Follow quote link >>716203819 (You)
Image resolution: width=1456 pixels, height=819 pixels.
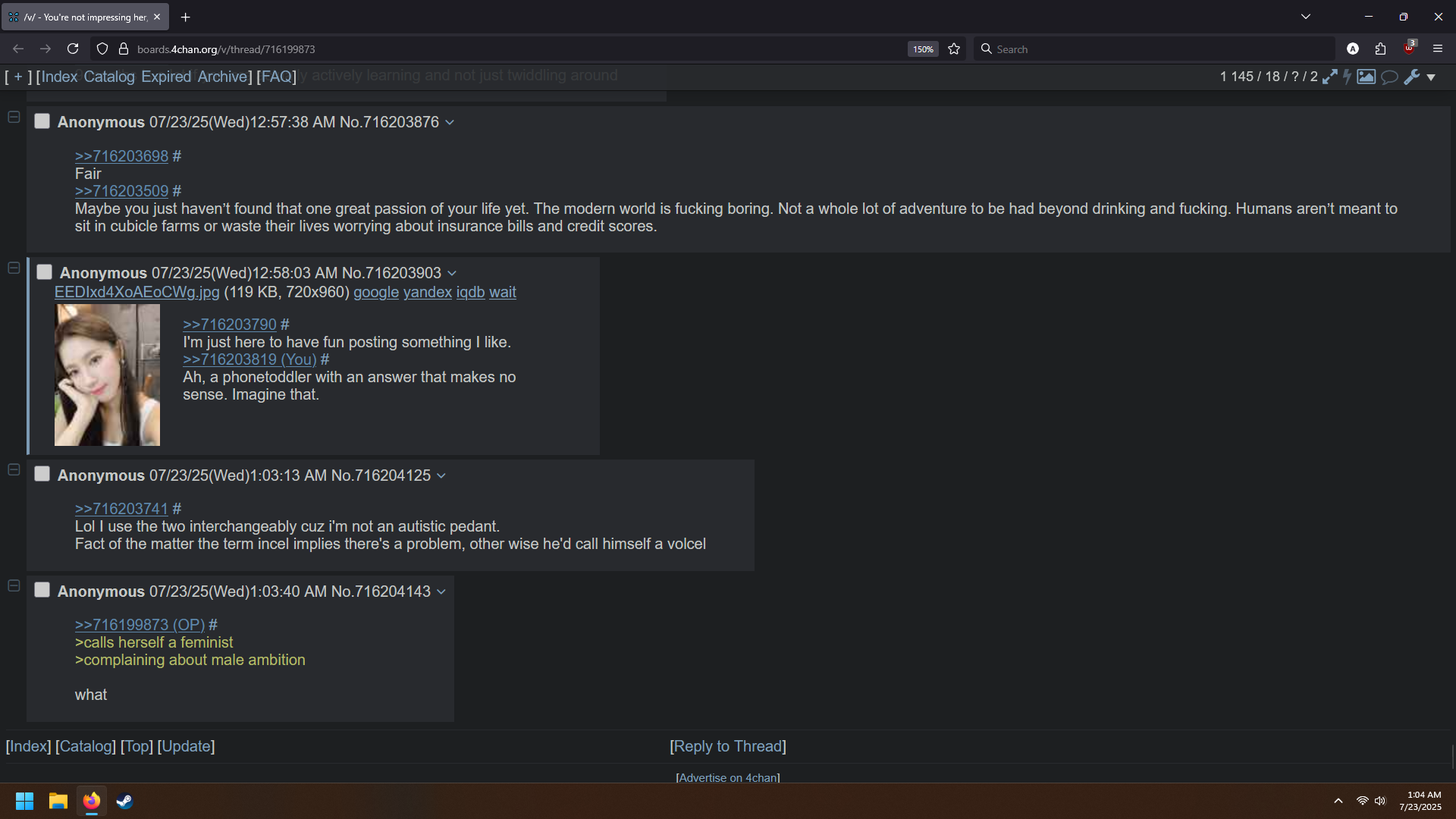pos(249,359)
